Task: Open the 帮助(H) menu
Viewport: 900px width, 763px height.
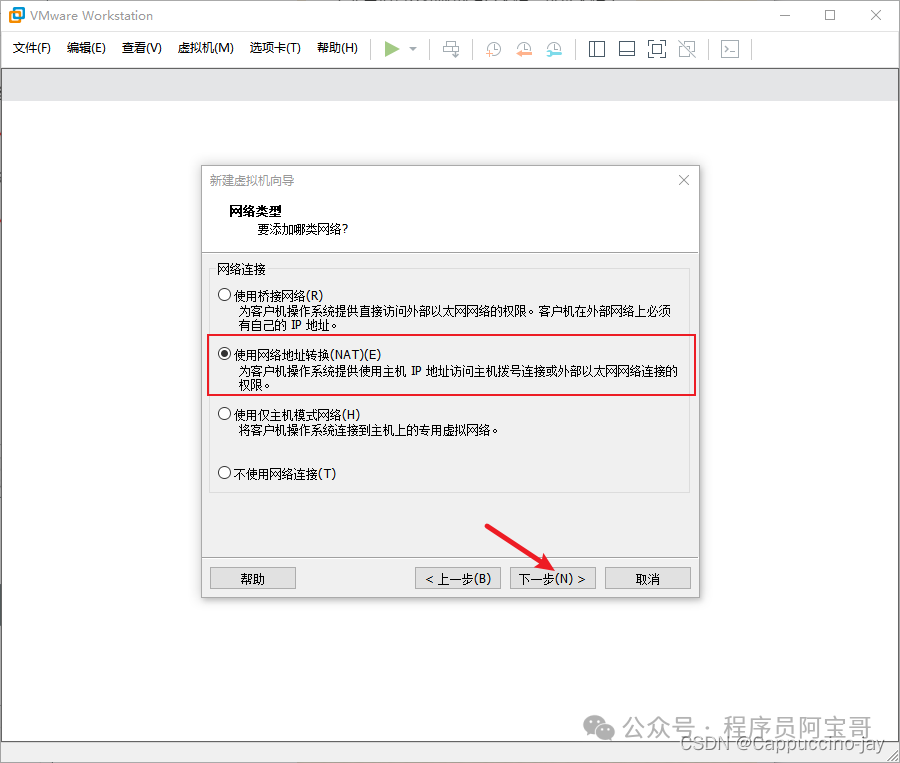Action: [338, 48]
